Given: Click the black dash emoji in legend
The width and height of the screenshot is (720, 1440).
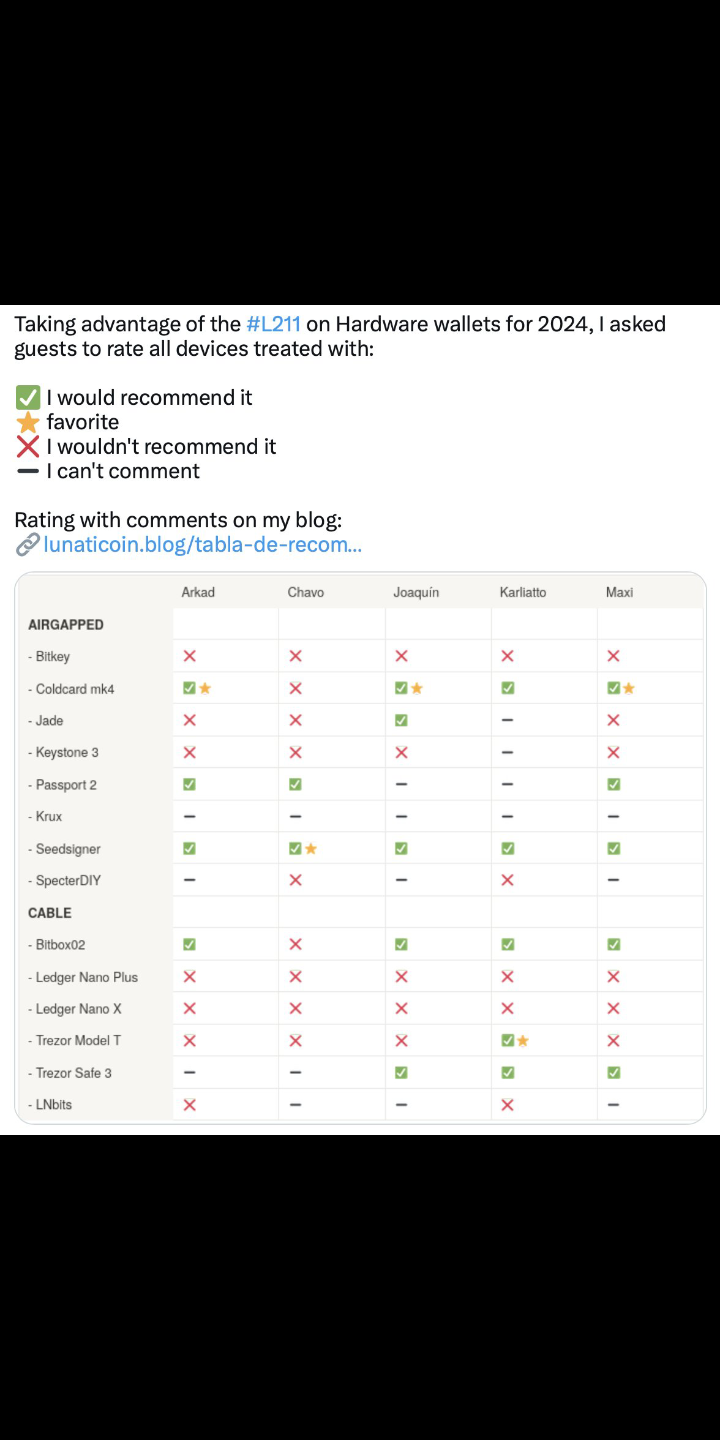Looking at the screenshot, I should [x=28, y=471].
